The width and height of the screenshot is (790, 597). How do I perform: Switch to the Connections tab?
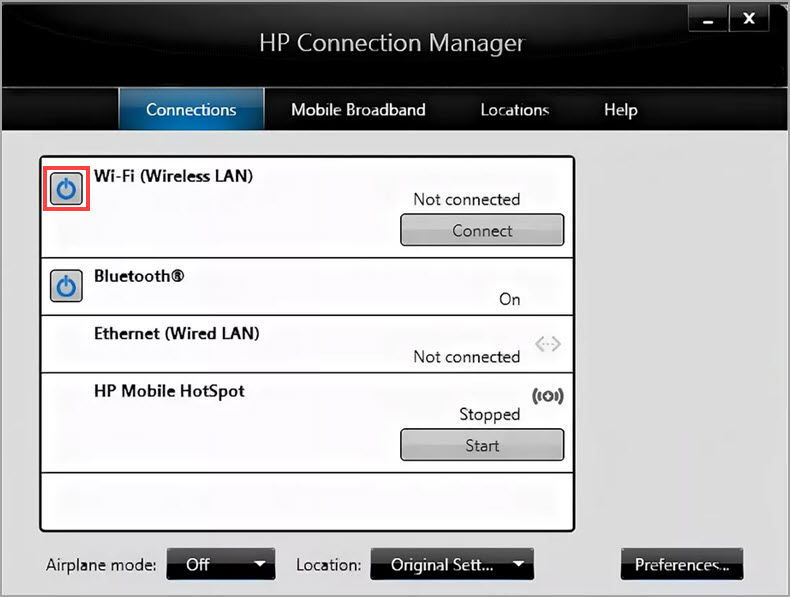tap(191, 109)
